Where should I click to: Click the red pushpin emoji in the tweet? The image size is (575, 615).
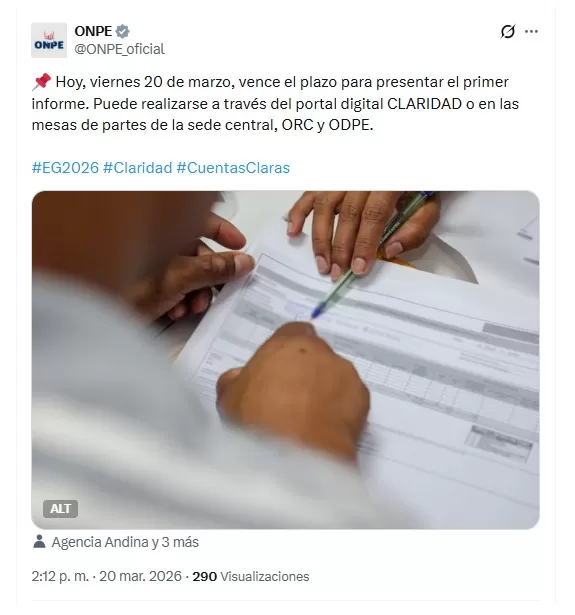(x=41, y=82)
